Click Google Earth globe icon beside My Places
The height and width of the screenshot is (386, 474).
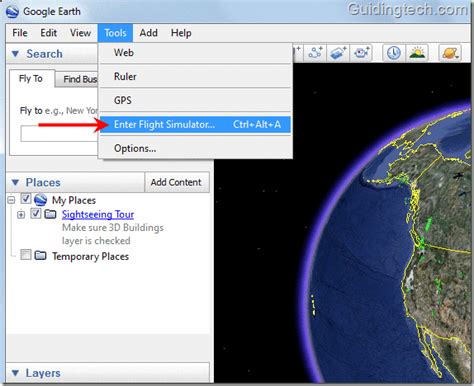(40, 200)
